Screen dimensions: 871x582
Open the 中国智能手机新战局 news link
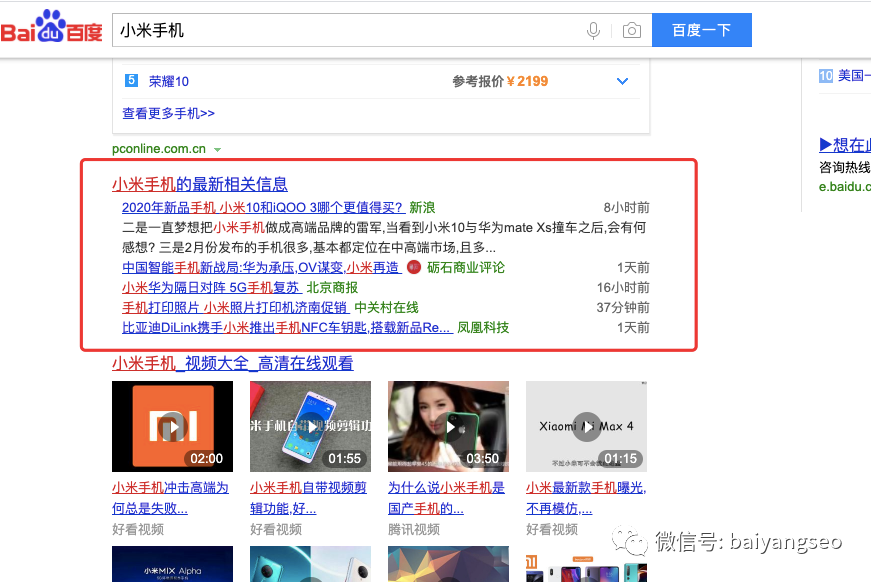pyautogui.click(x=261, y=268)
